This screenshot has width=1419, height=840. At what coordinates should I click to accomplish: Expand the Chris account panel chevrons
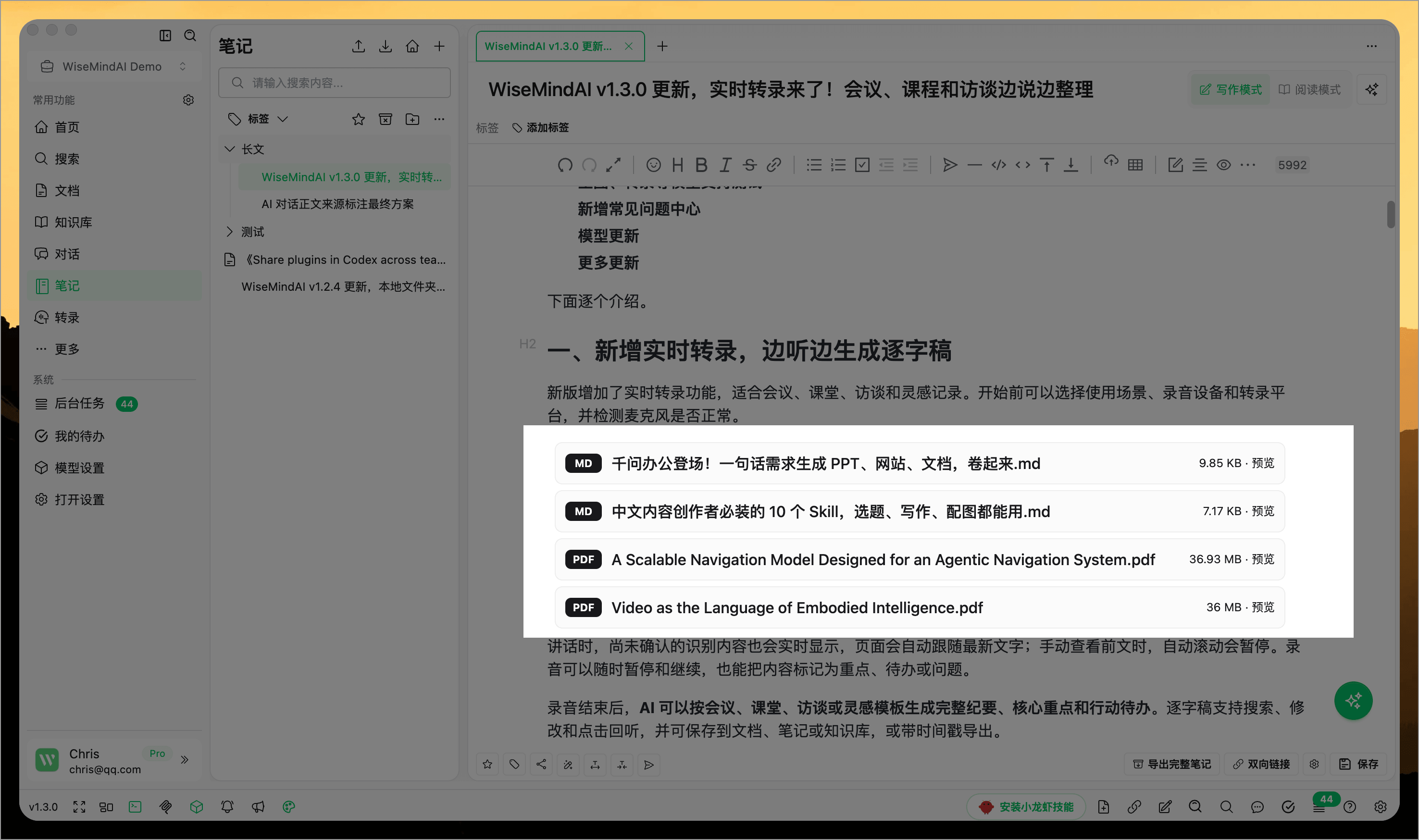point(185,760)
